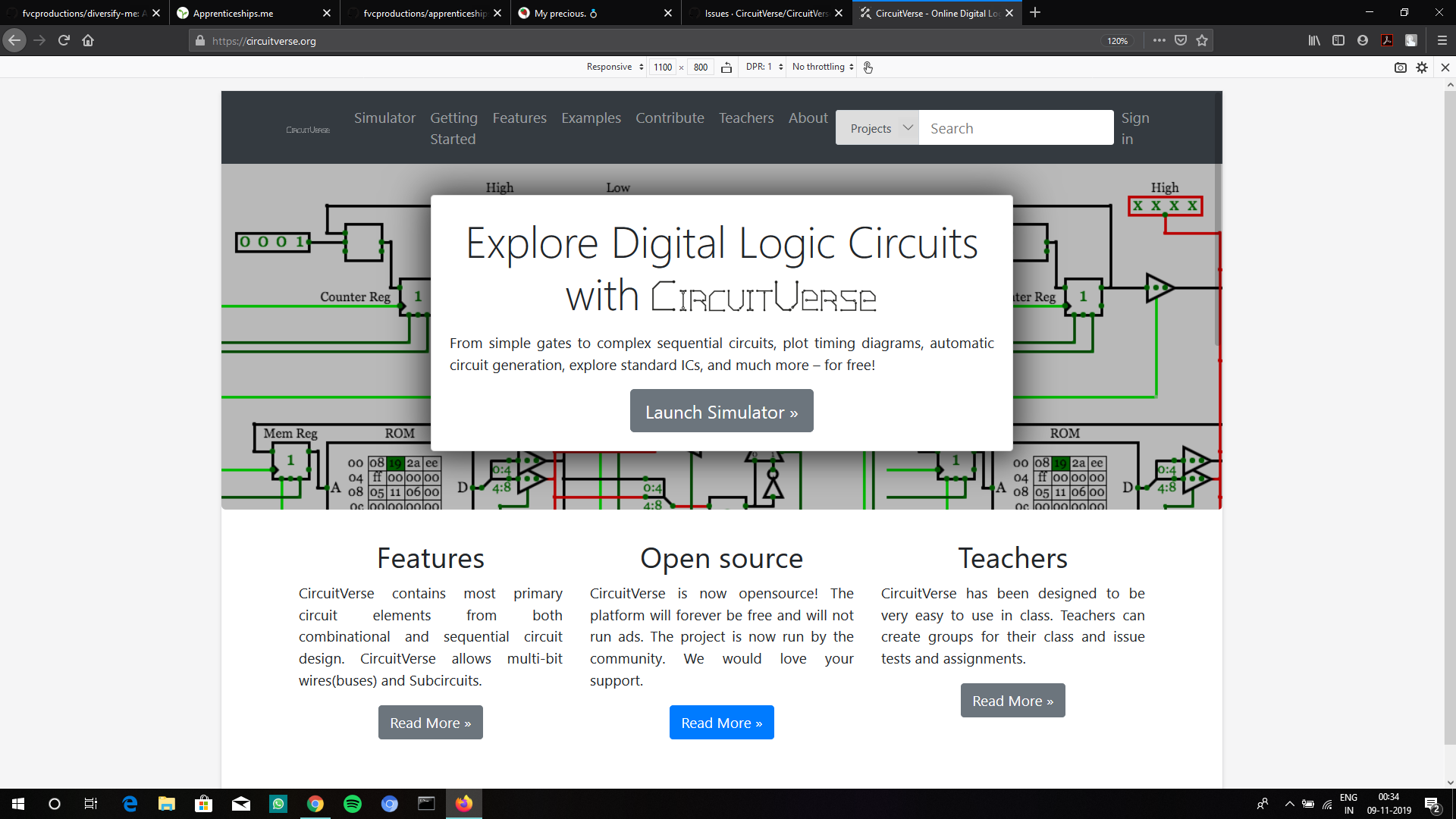Image resolution: width=1456 pixels, height=819 pixels.
Task: Open browser home page
Action: click(88, 40)
